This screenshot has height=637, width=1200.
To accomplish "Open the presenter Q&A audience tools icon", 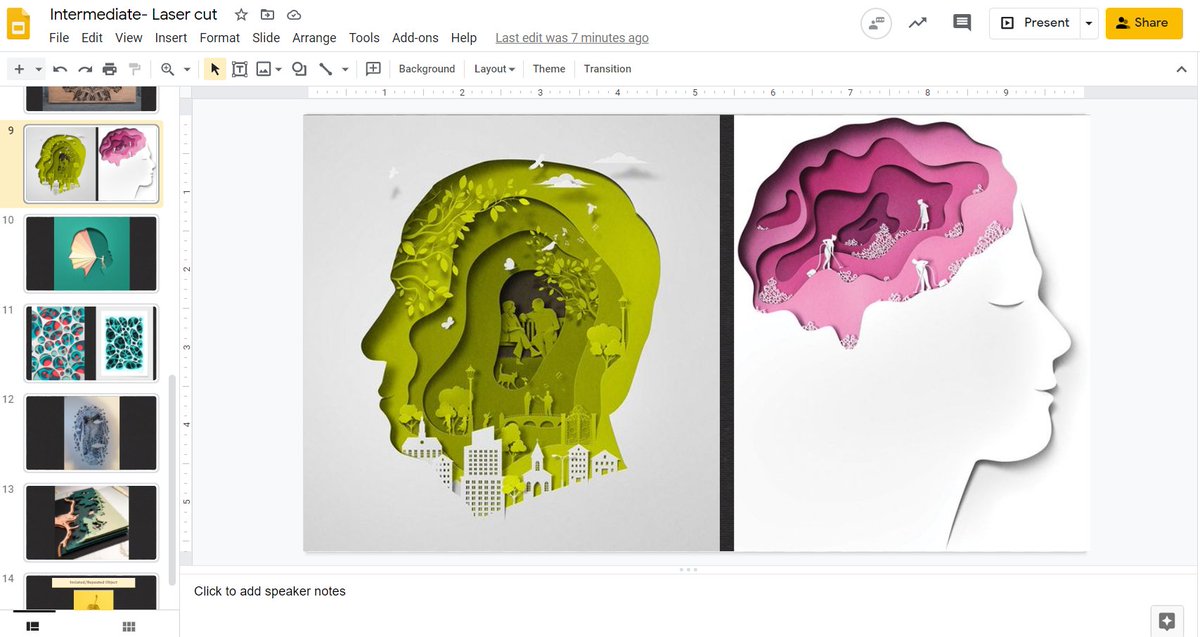I will pos(877,23).
